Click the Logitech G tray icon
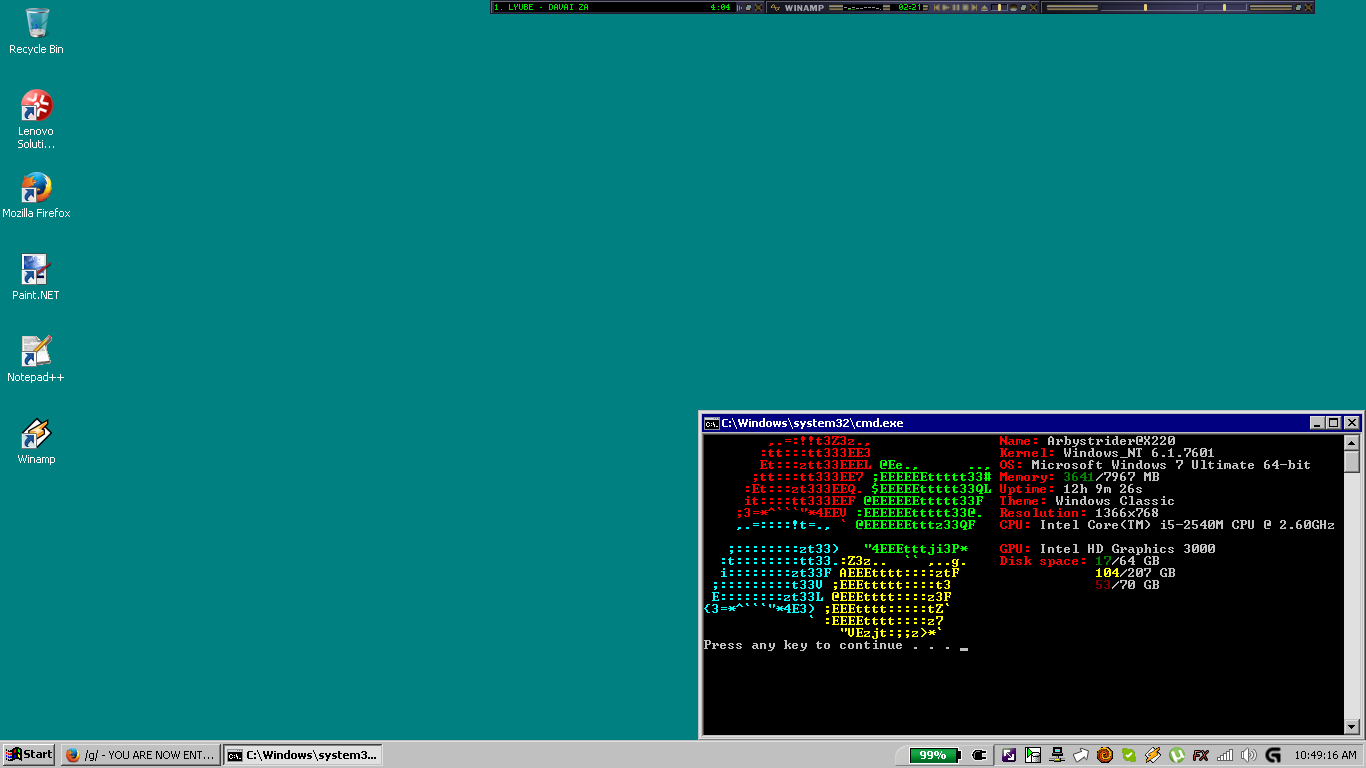The image size is (1366, 768). coord(1273,755)
